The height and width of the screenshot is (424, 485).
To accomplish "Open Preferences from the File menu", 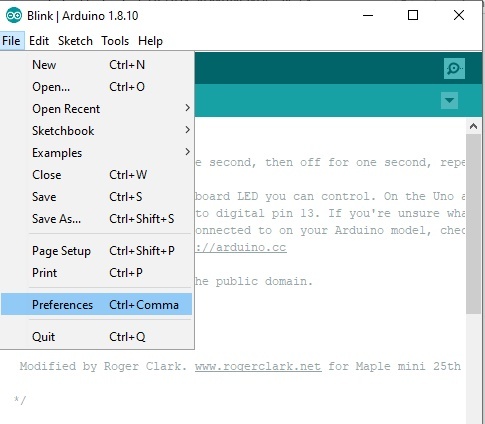I will pyautogui.click(x=97, y=304).
